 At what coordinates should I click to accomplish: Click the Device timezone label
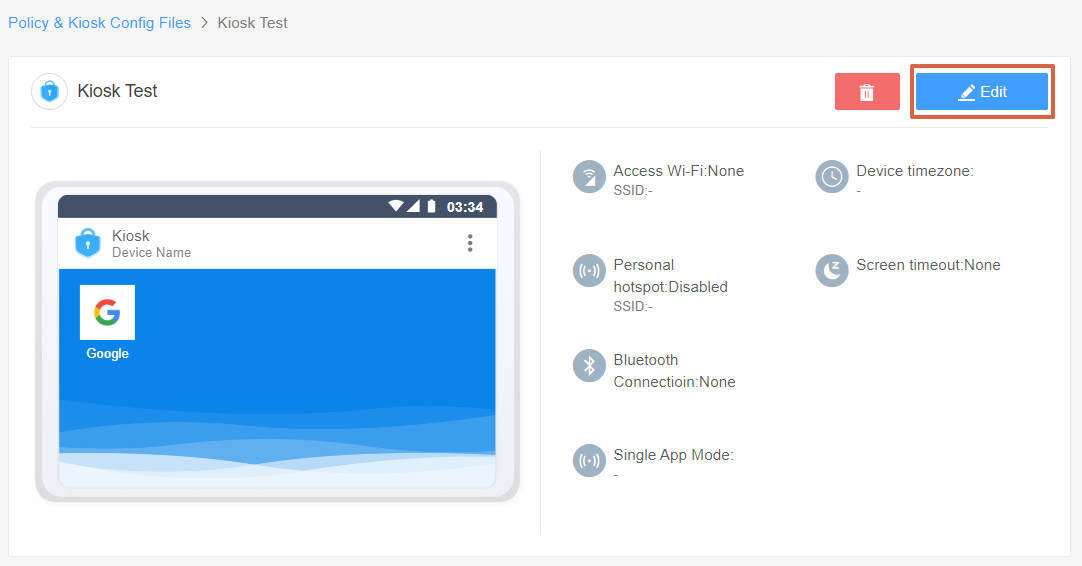point(915,171)
